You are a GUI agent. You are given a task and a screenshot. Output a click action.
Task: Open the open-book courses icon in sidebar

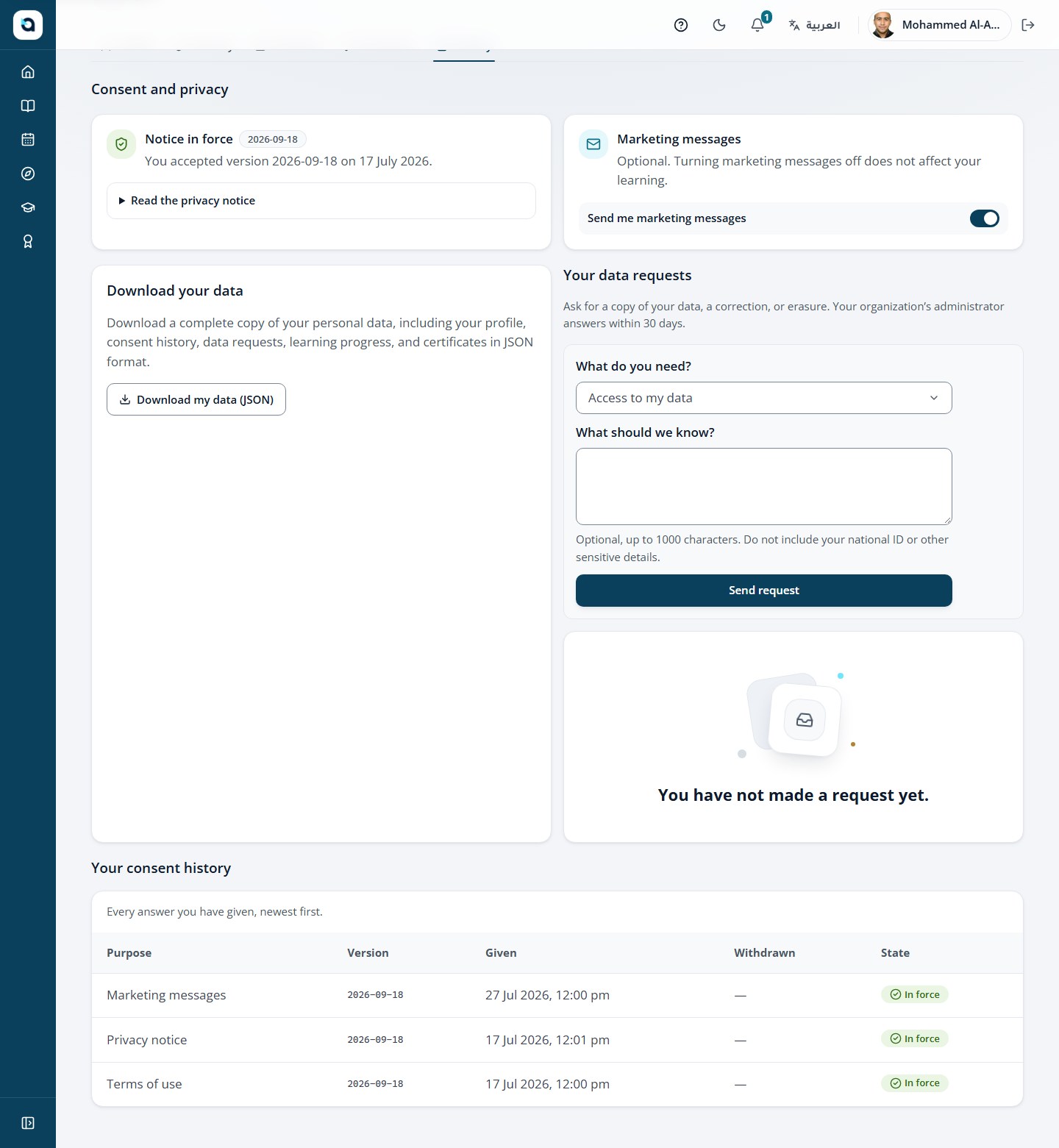[x=28, y=106]
